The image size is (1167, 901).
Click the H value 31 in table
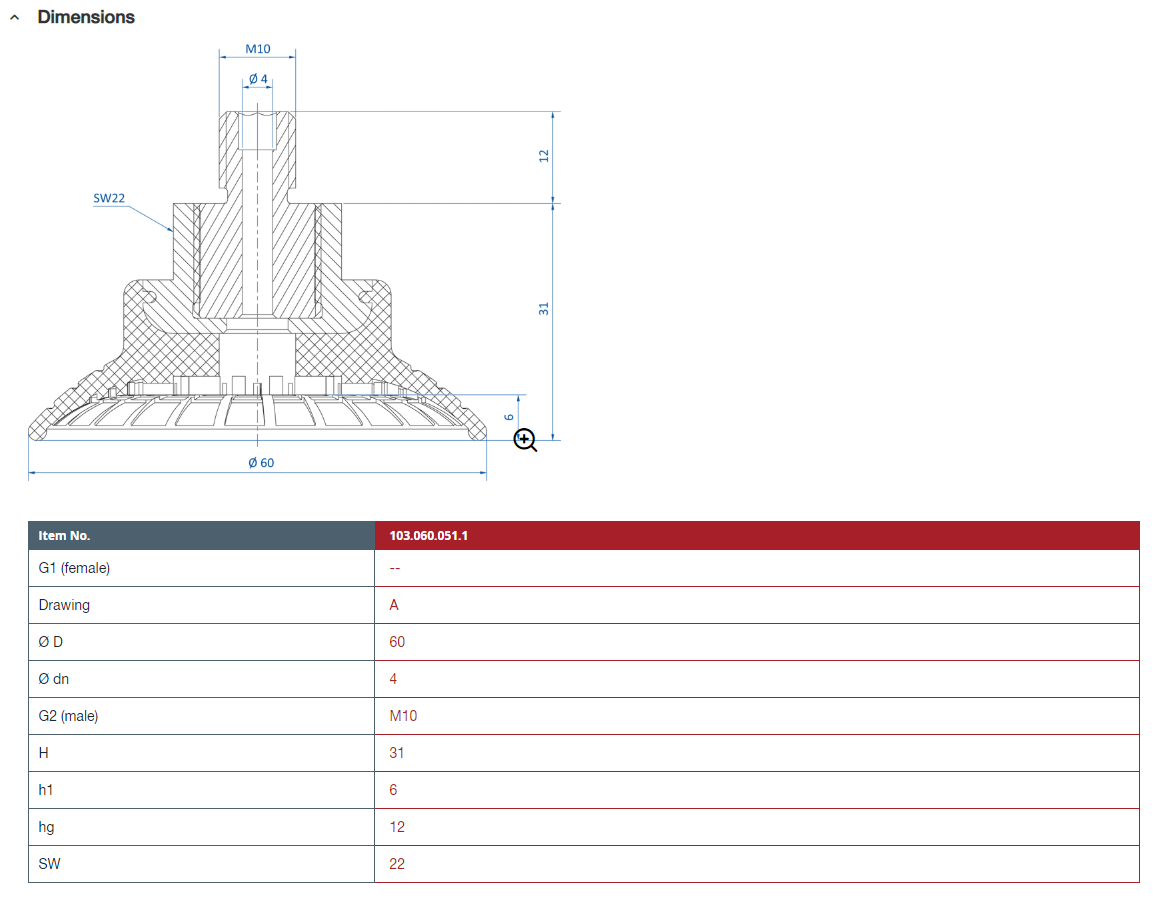(397, 753)
